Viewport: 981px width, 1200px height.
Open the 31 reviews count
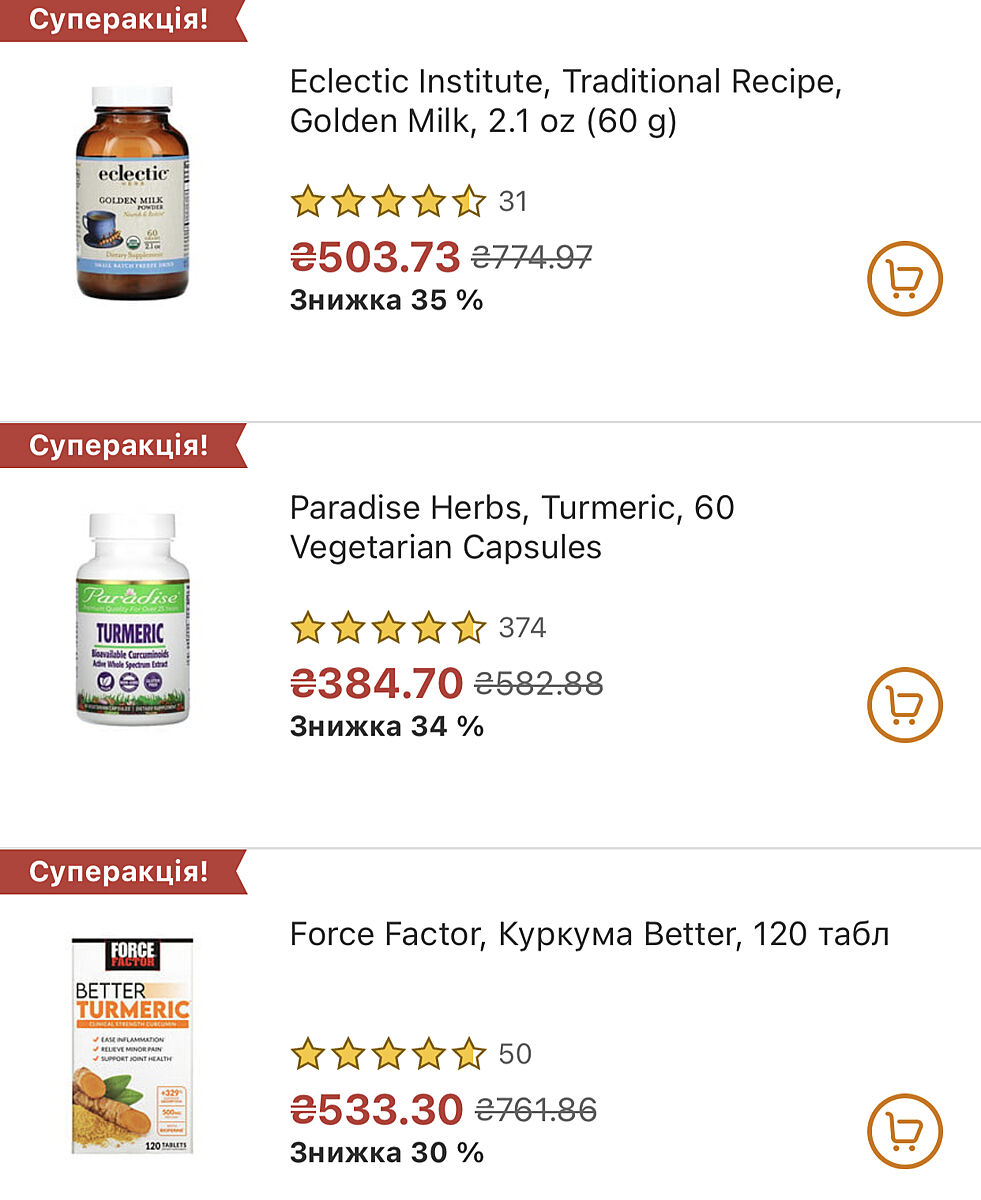[x=513, y=202]
